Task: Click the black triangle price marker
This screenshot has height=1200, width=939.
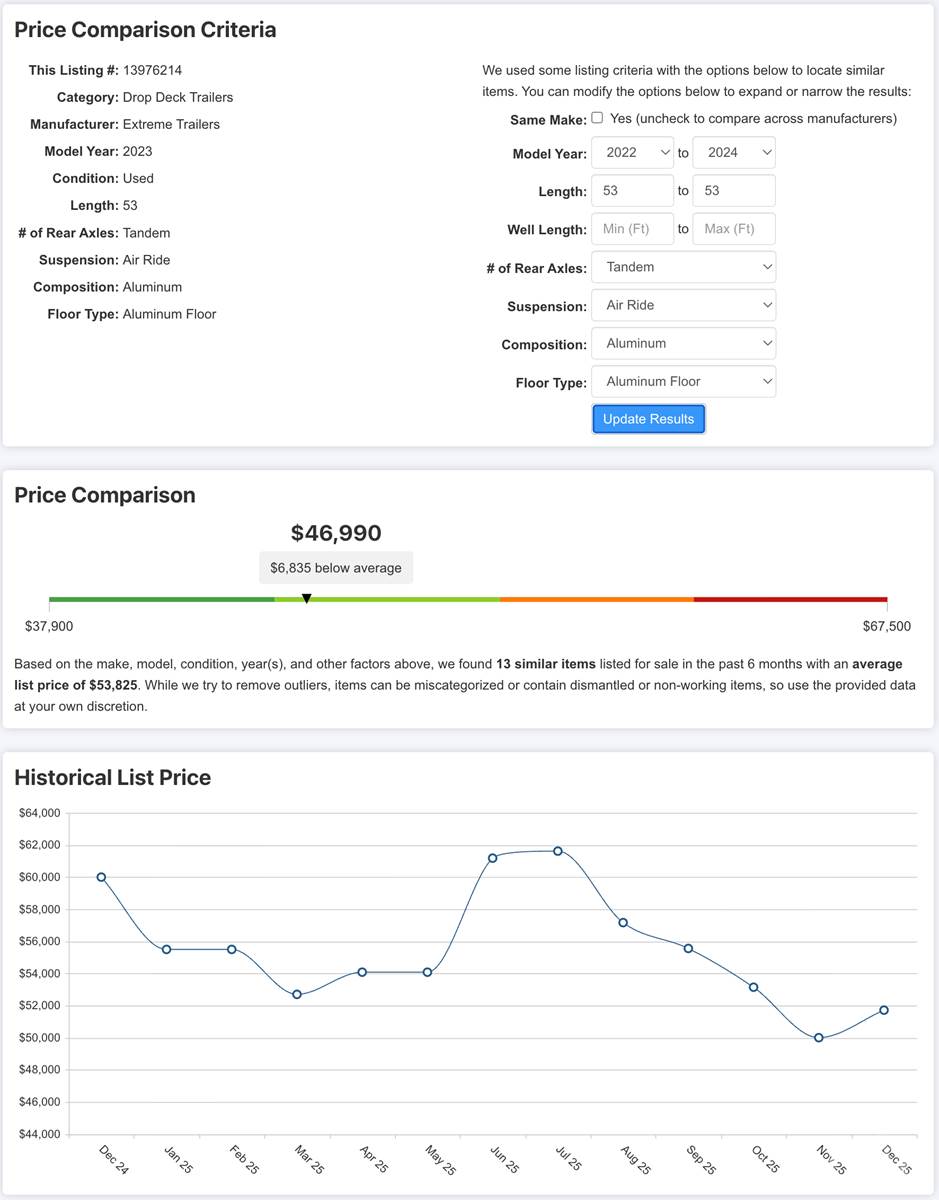Action: [x=307, y=598]
